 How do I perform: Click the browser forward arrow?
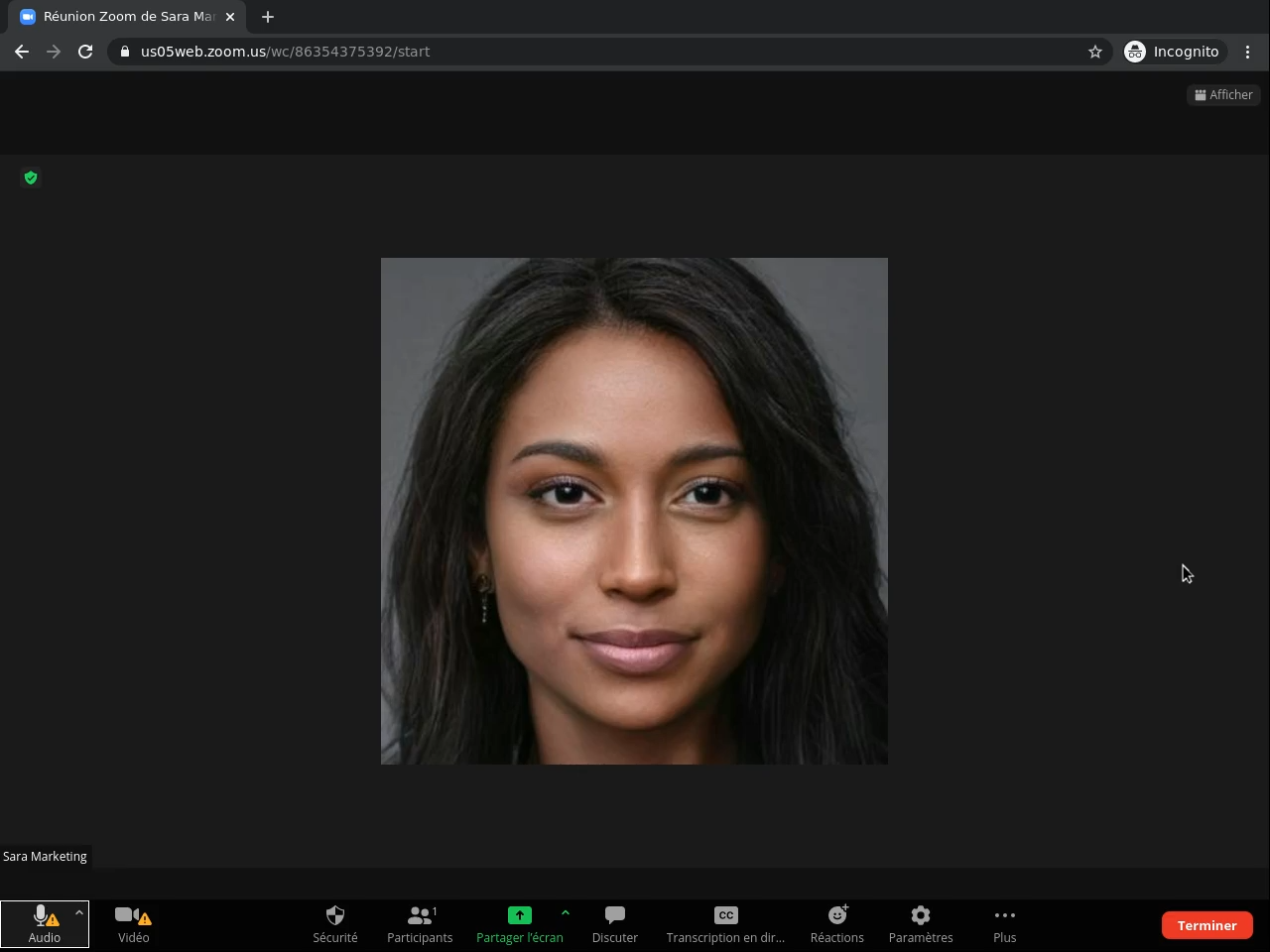(x=54, y=52)
